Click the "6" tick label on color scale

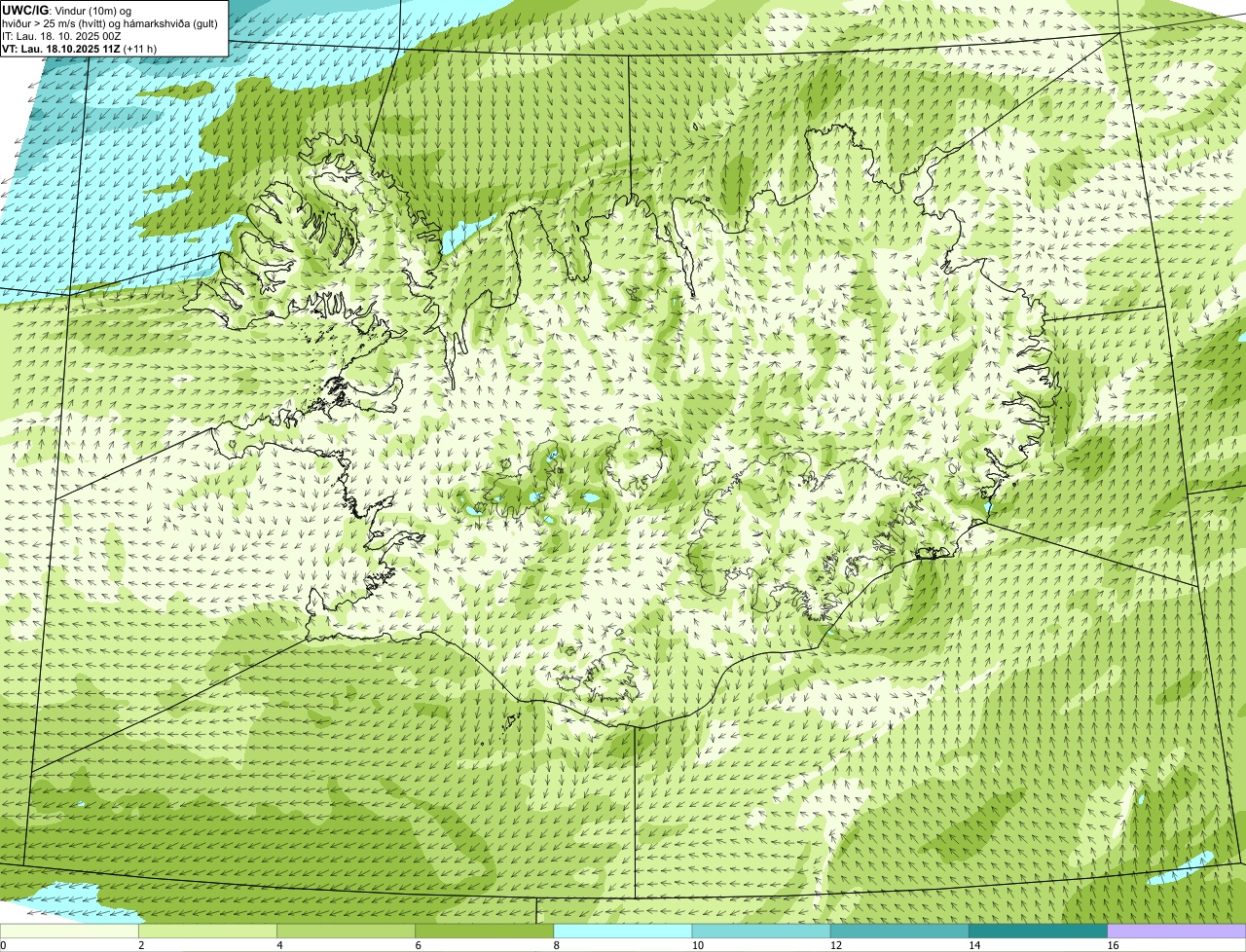point(419,945)
